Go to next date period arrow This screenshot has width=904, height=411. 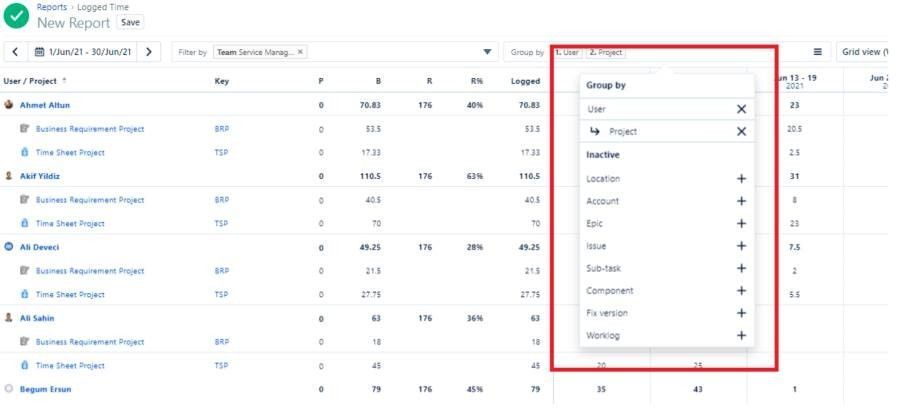pos(149,52)
